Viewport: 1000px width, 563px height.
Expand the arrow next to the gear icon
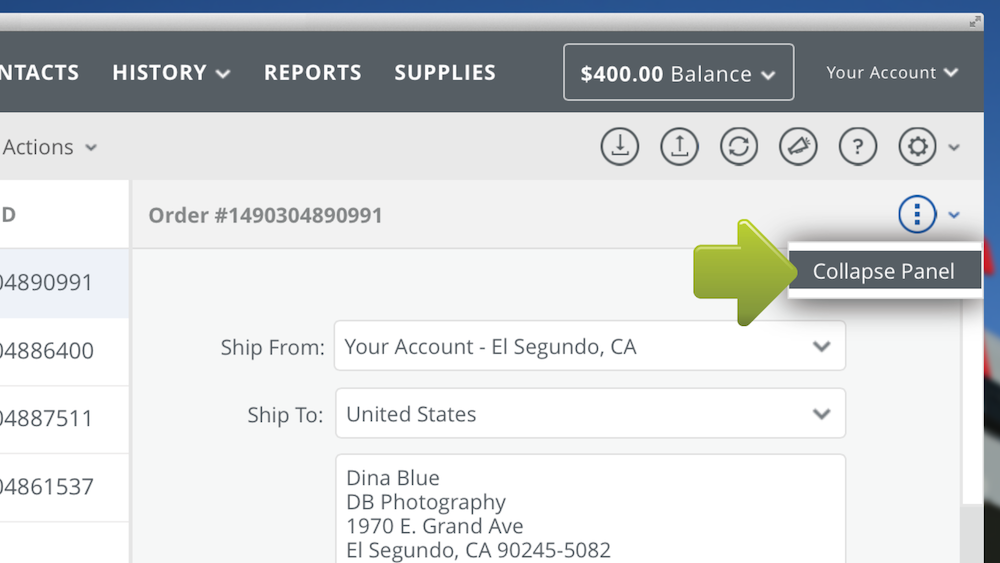pos(954,147)
